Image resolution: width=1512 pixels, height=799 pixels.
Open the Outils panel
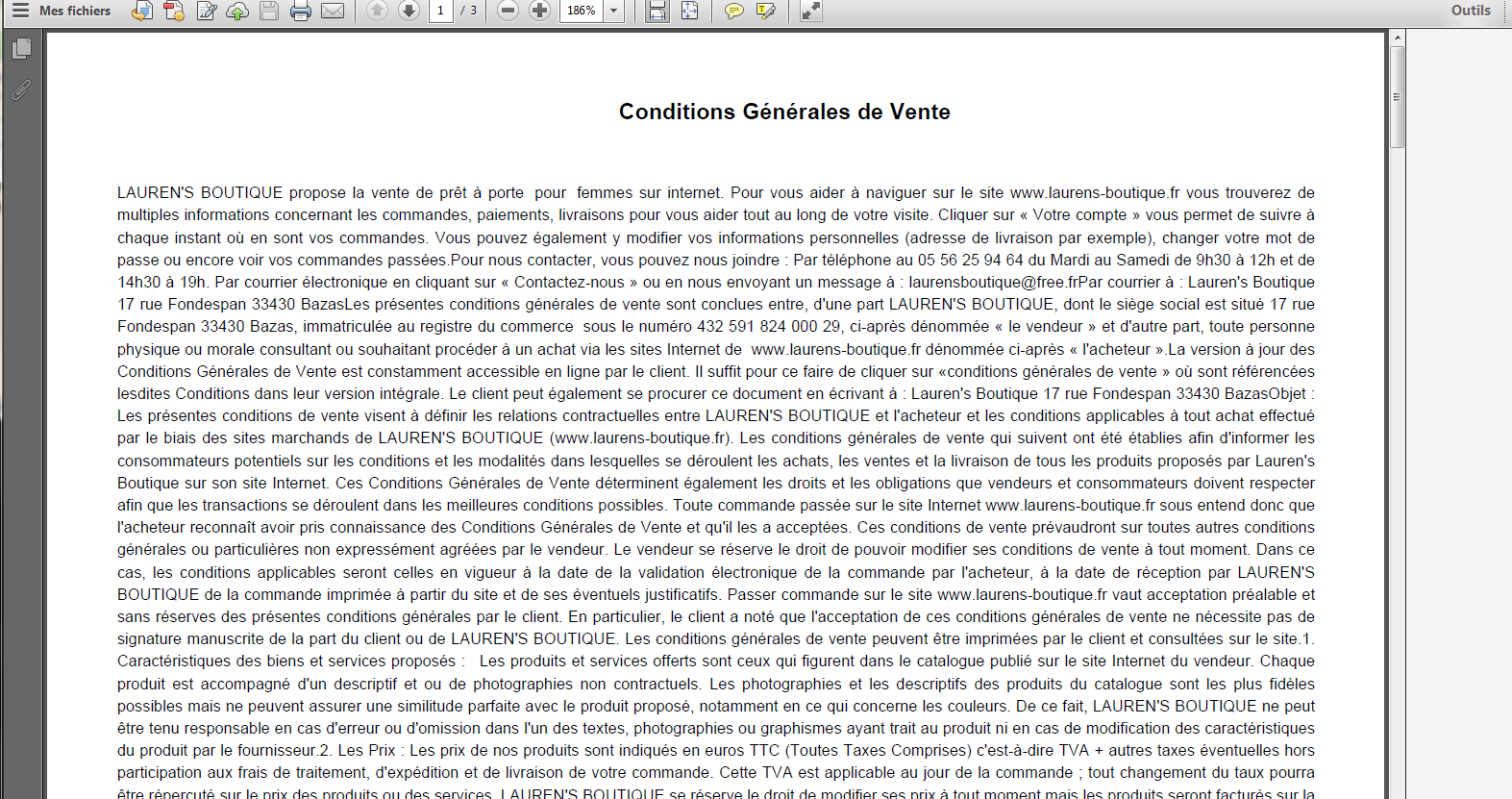point(1471,11)
